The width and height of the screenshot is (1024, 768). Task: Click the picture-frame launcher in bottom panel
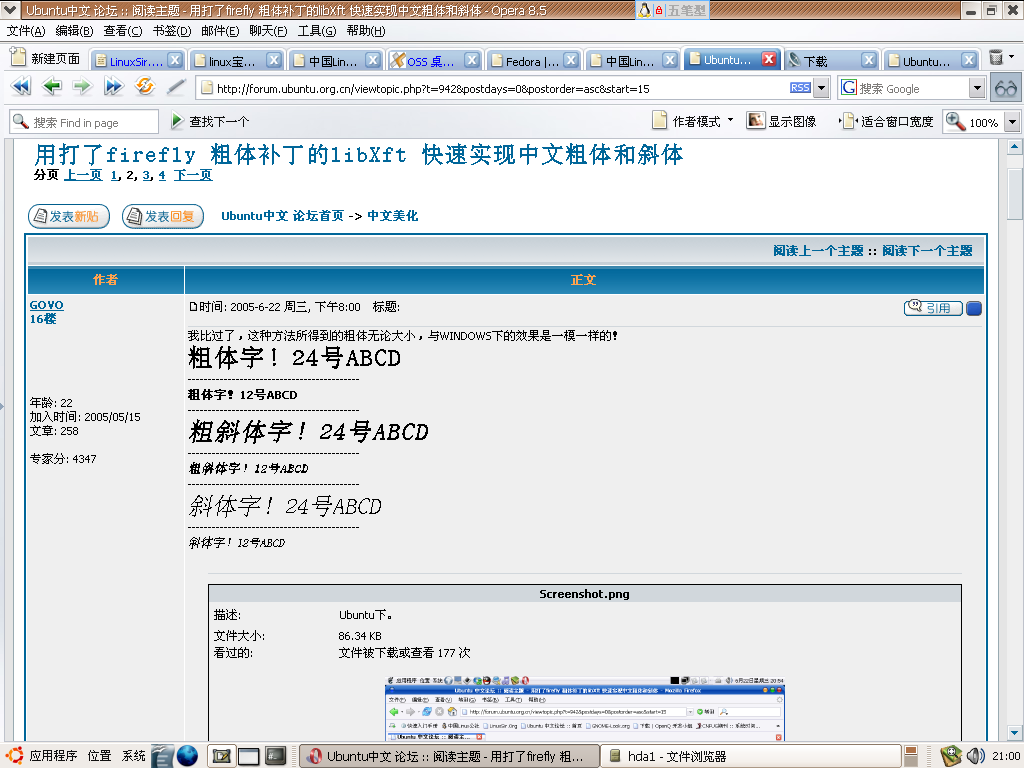pos(221,756)
